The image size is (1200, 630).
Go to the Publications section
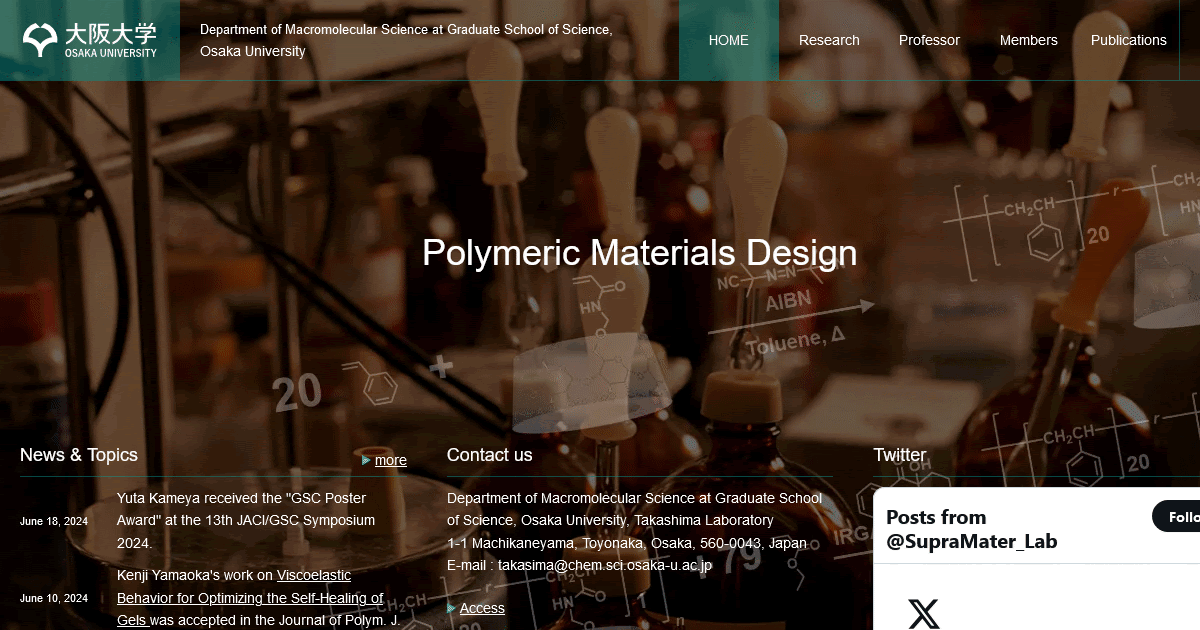(x=1128, y=40)
